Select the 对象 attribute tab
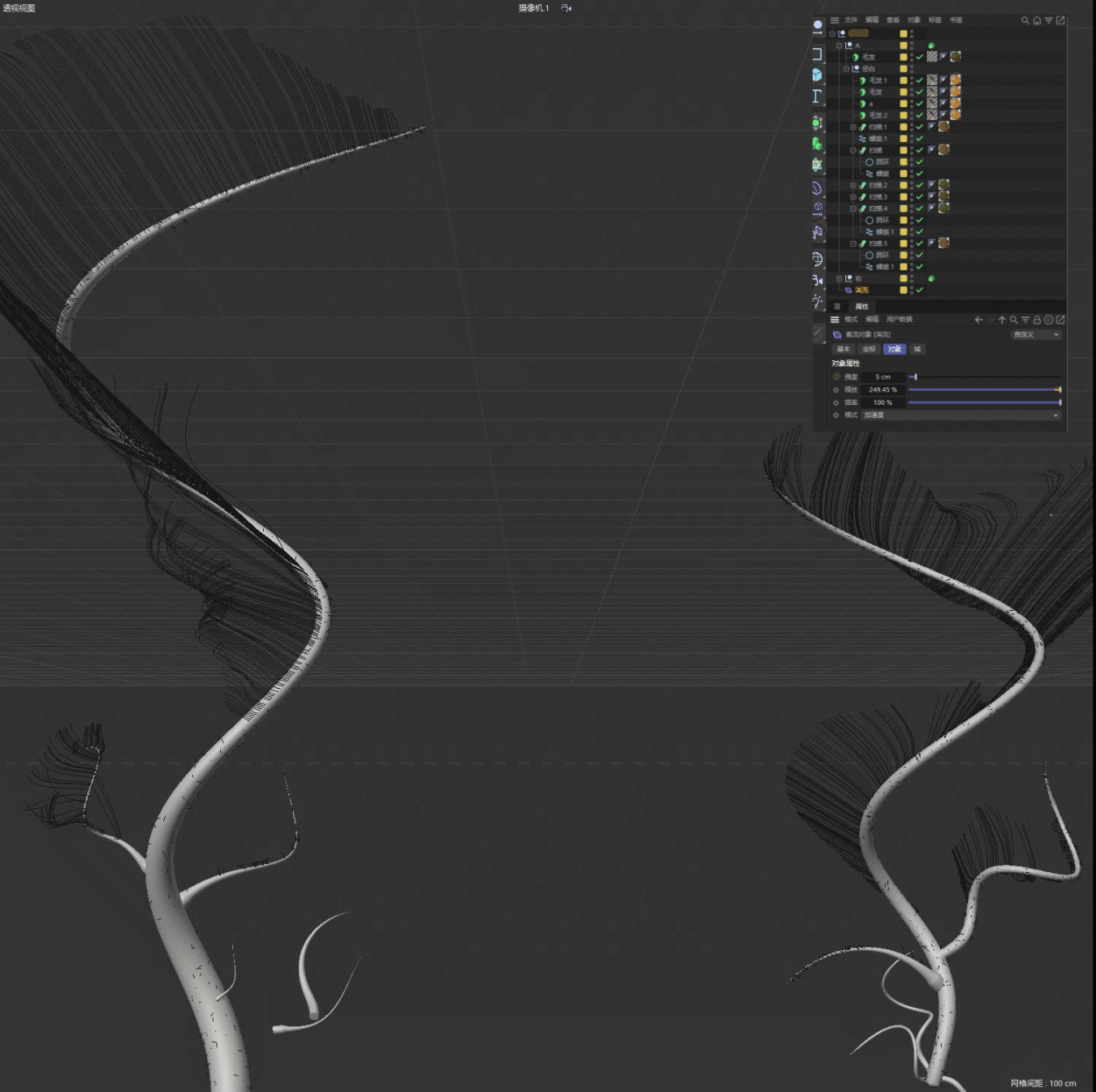1096x1092 pixels. tap(894, 349)
